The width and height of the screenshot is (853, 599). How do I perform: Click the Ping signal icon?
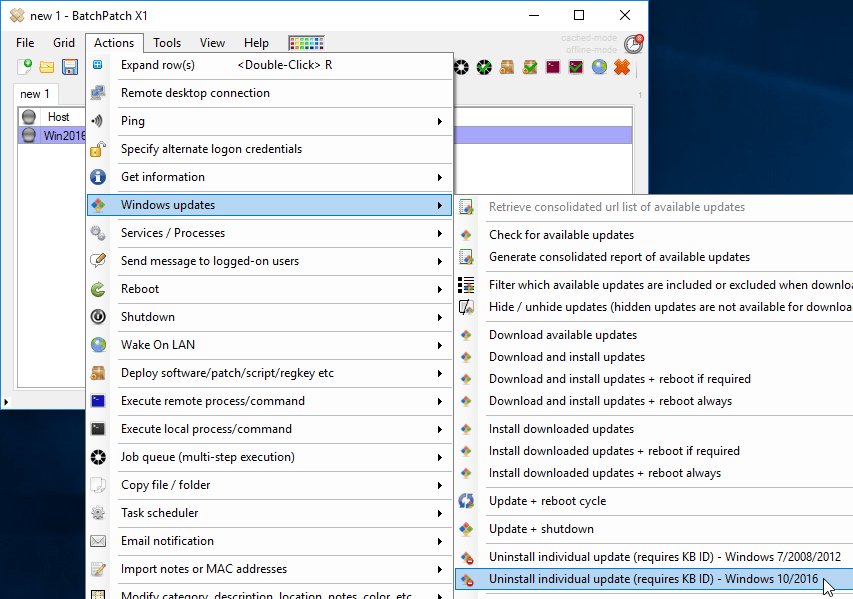coord(98,121)
